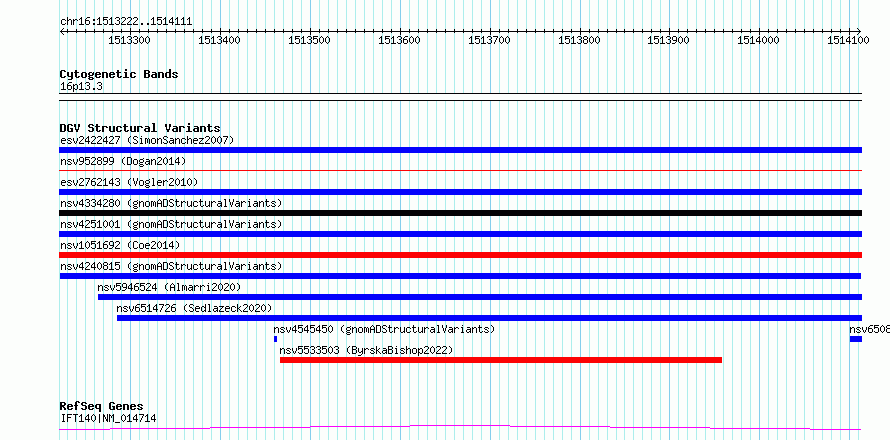890x440 pixels.
Task: Click ruler position 1513600
Action: (400, 40)
